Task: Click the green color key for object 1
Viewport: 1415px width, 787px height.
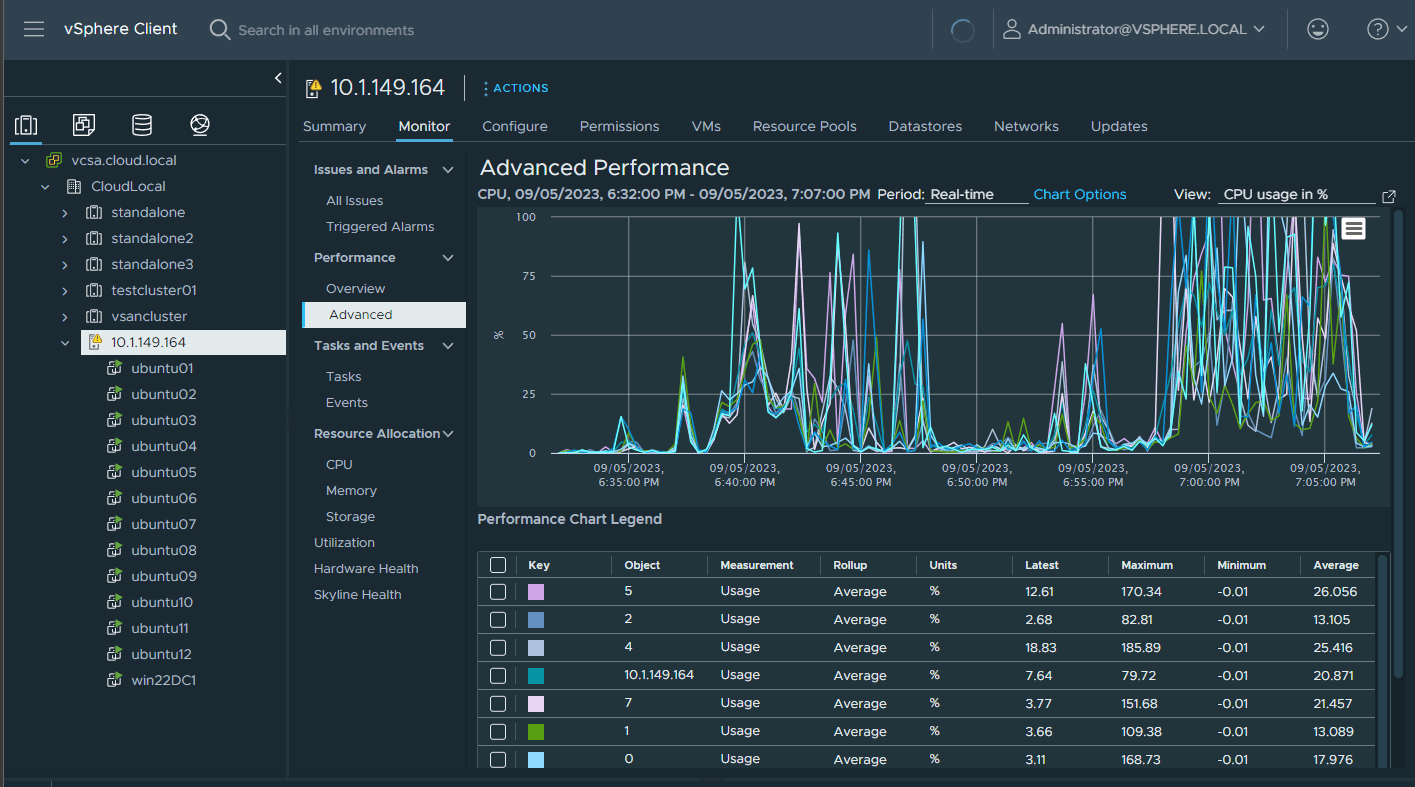Action: (536, 732)
